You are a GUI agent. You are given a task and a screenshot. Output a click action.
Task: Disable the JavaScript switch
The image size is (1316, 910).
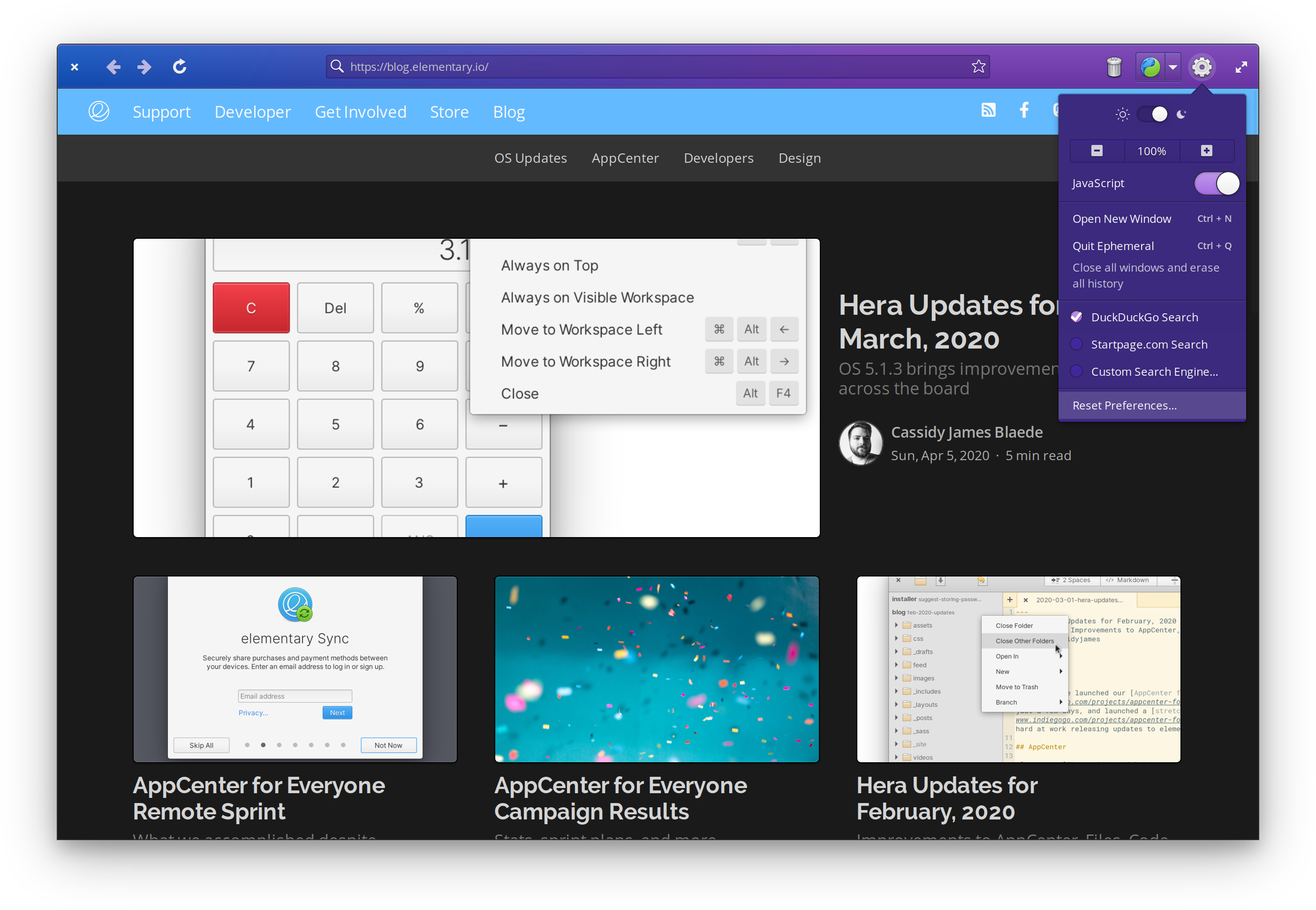pyautogui.click(x=1216, y=183)
